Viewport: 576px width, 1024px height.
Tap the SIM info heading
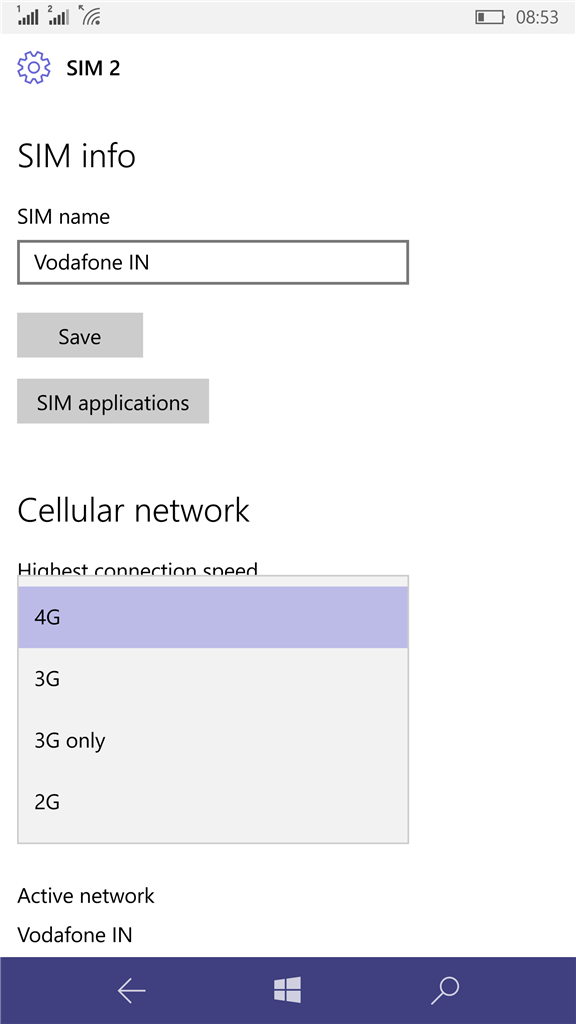tap(76, 156)
